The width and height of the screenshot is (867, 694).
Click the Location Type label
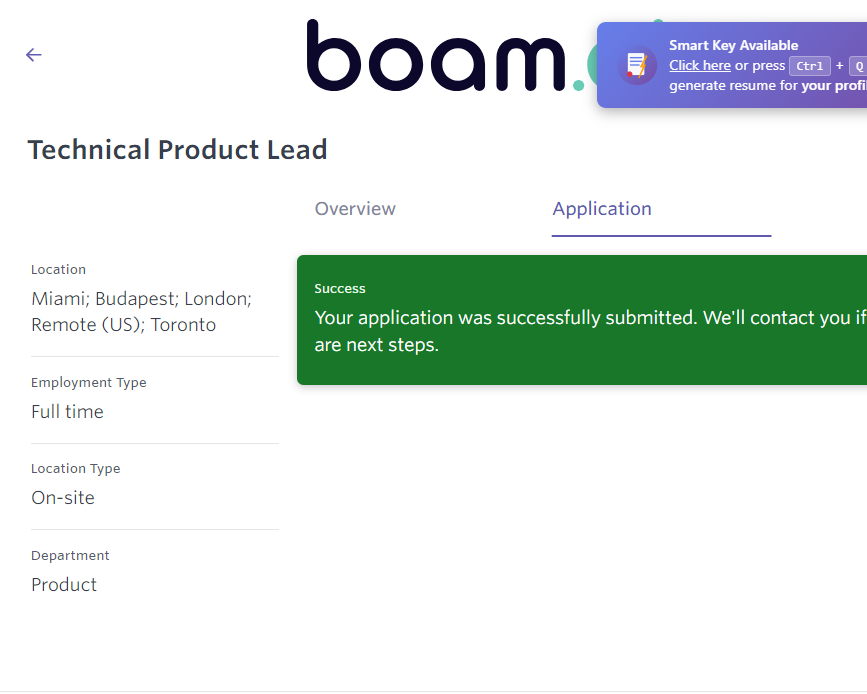[x=75, y=468]
